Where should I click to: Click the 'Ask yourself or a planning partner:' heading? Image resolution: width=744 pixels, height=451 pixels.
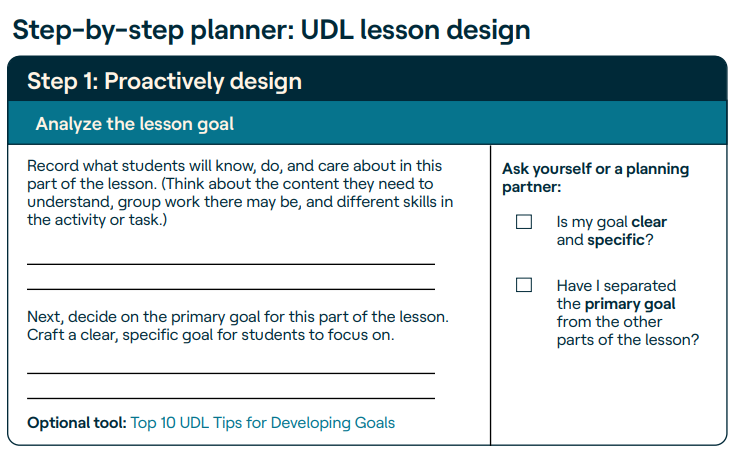(x=595, y=178)
